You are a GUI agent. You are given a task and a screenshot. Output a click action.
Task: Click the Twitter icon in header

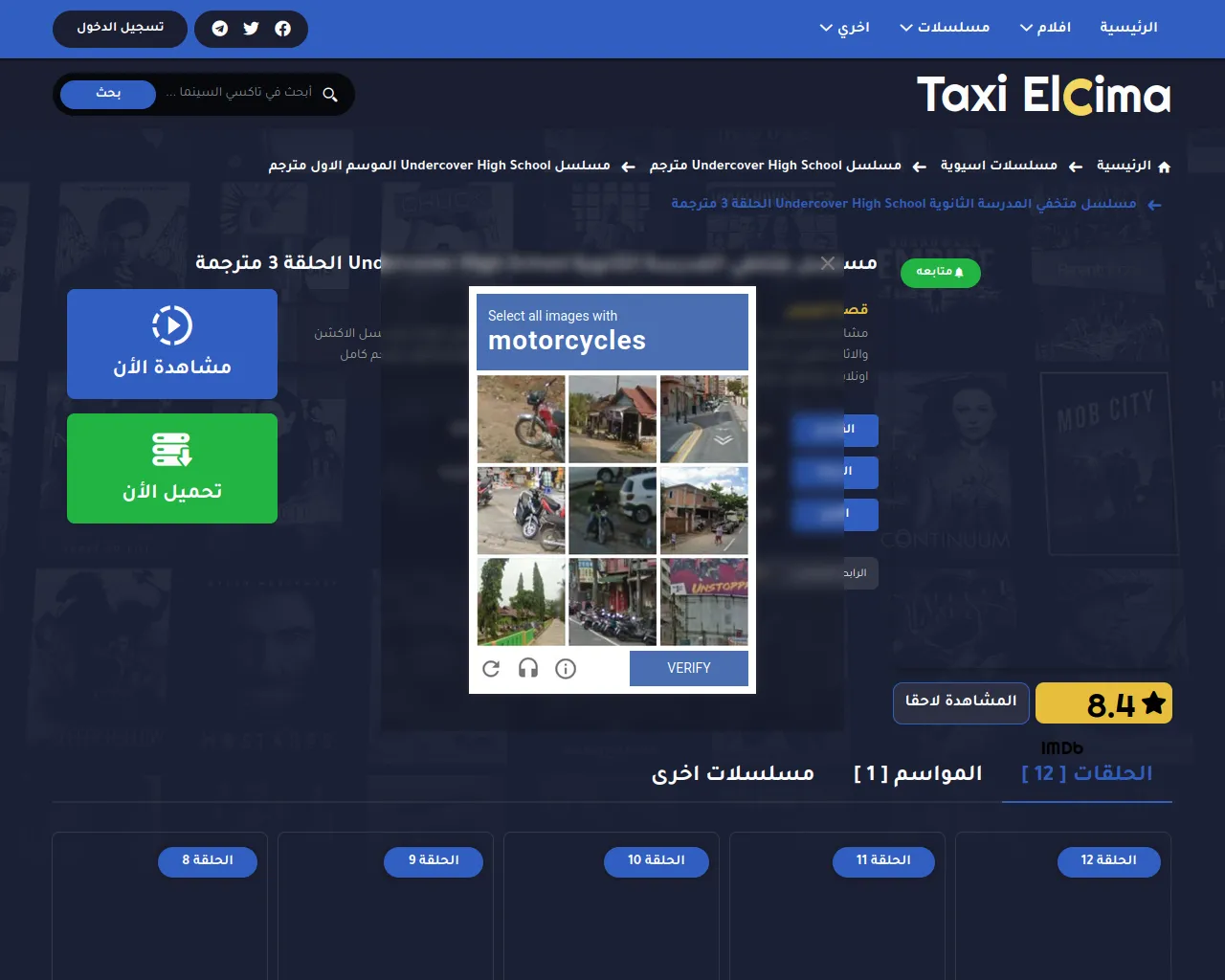pos(251,29)
